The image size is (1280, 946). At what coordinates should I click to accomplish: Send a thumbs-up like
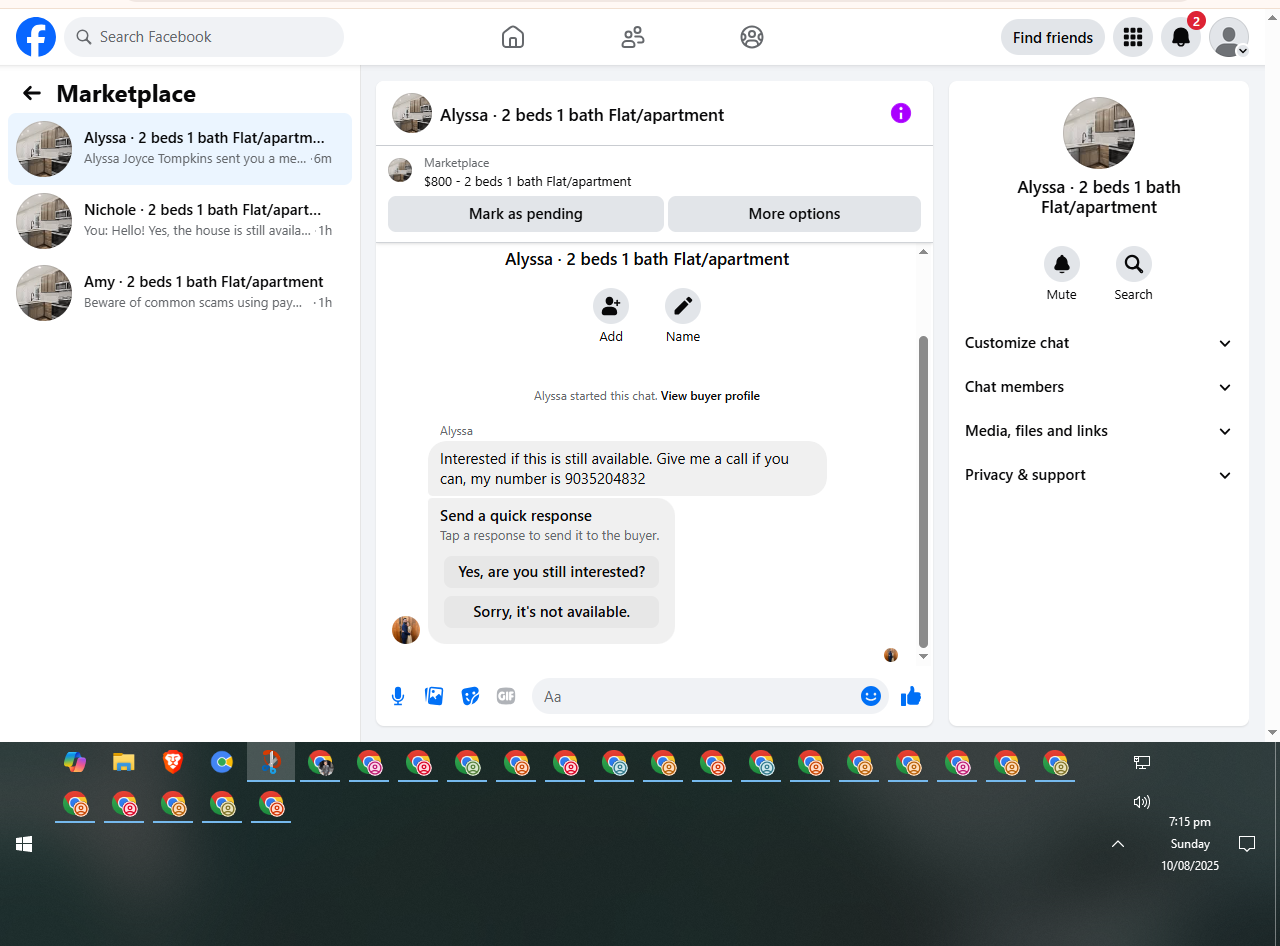[911, 696]
